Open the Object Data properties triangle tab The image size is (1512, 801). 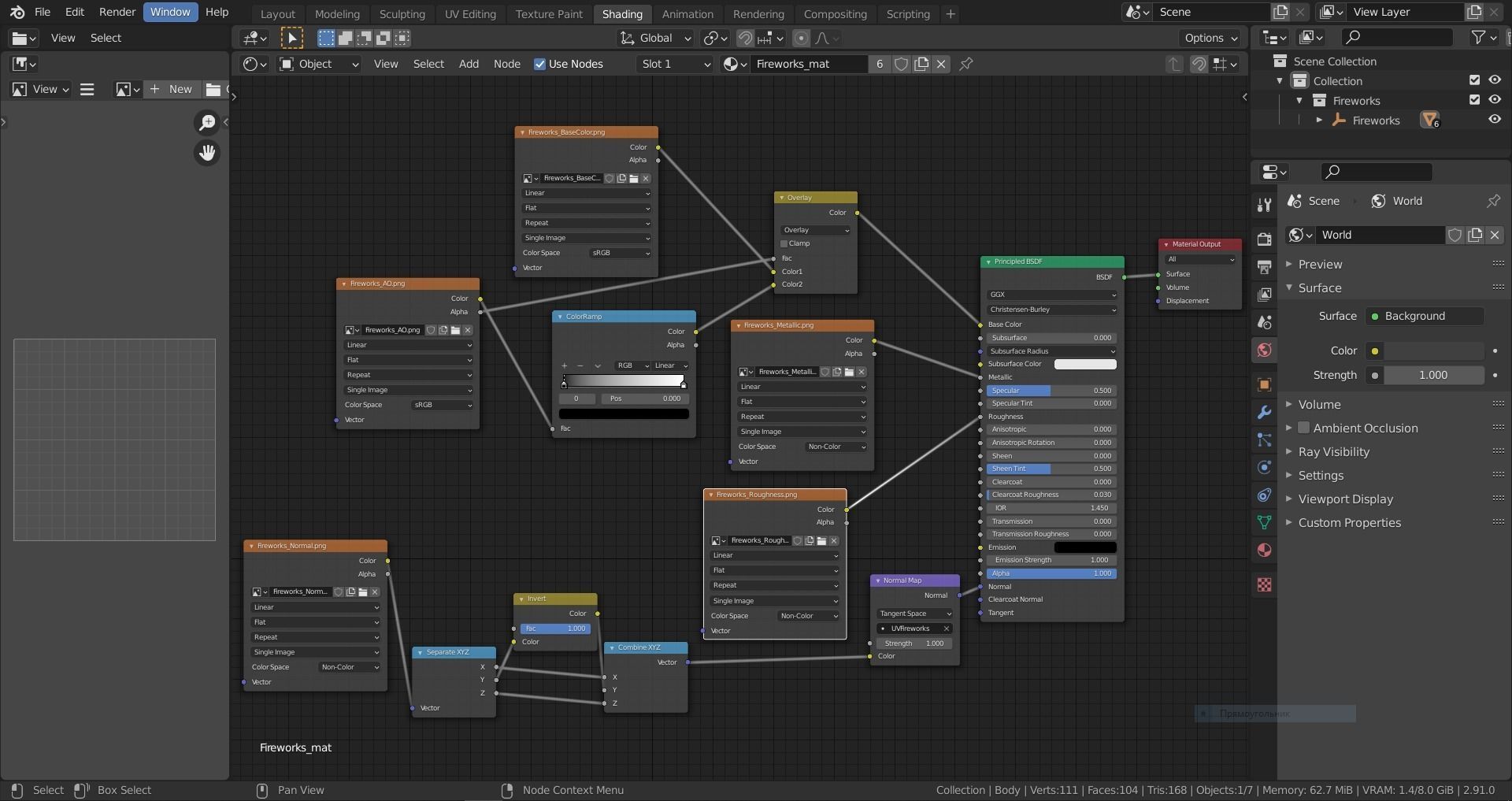click(1264, 522)
